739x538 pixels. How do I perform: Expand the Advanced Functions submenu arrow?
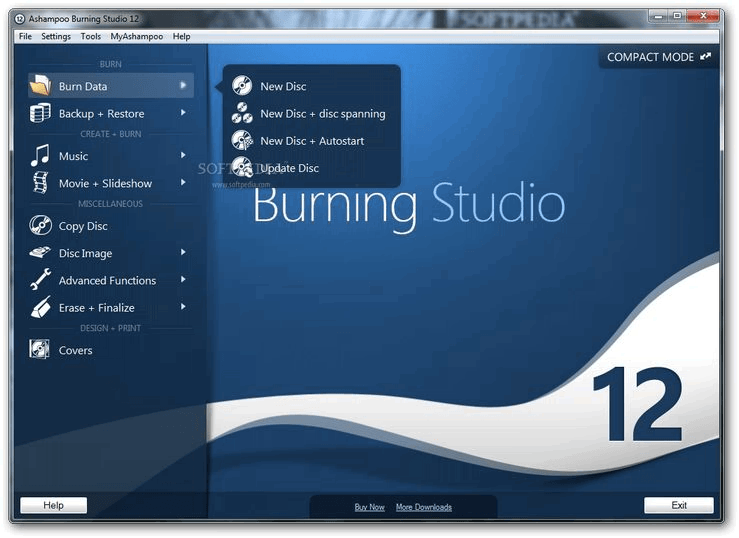pyautogui.click(x=183, y=279)
